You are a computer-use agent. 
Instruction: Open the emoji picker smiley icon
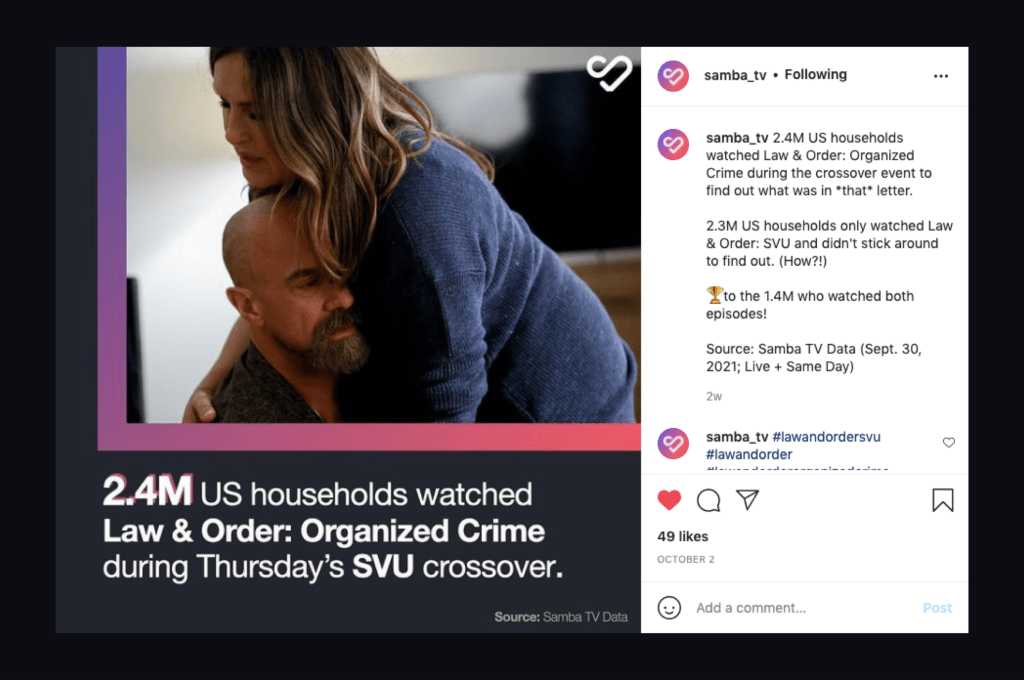[669, 607]
